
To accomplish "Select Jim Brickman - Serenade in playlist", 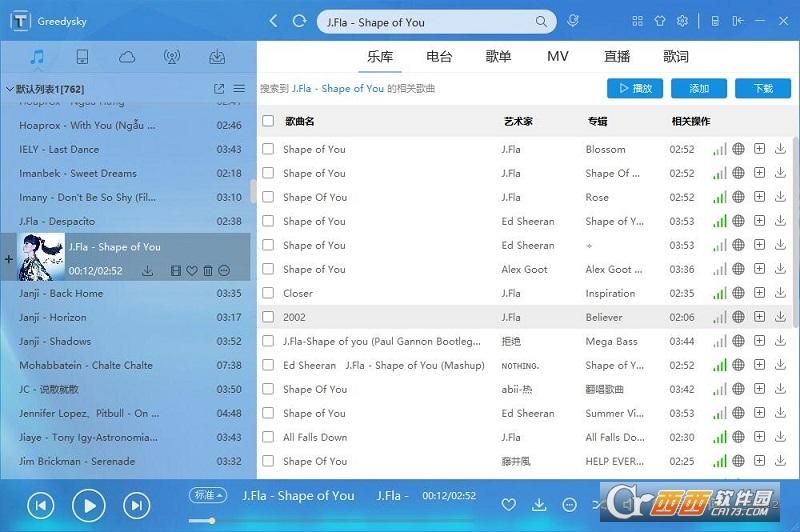I will [x=128, y=461].
